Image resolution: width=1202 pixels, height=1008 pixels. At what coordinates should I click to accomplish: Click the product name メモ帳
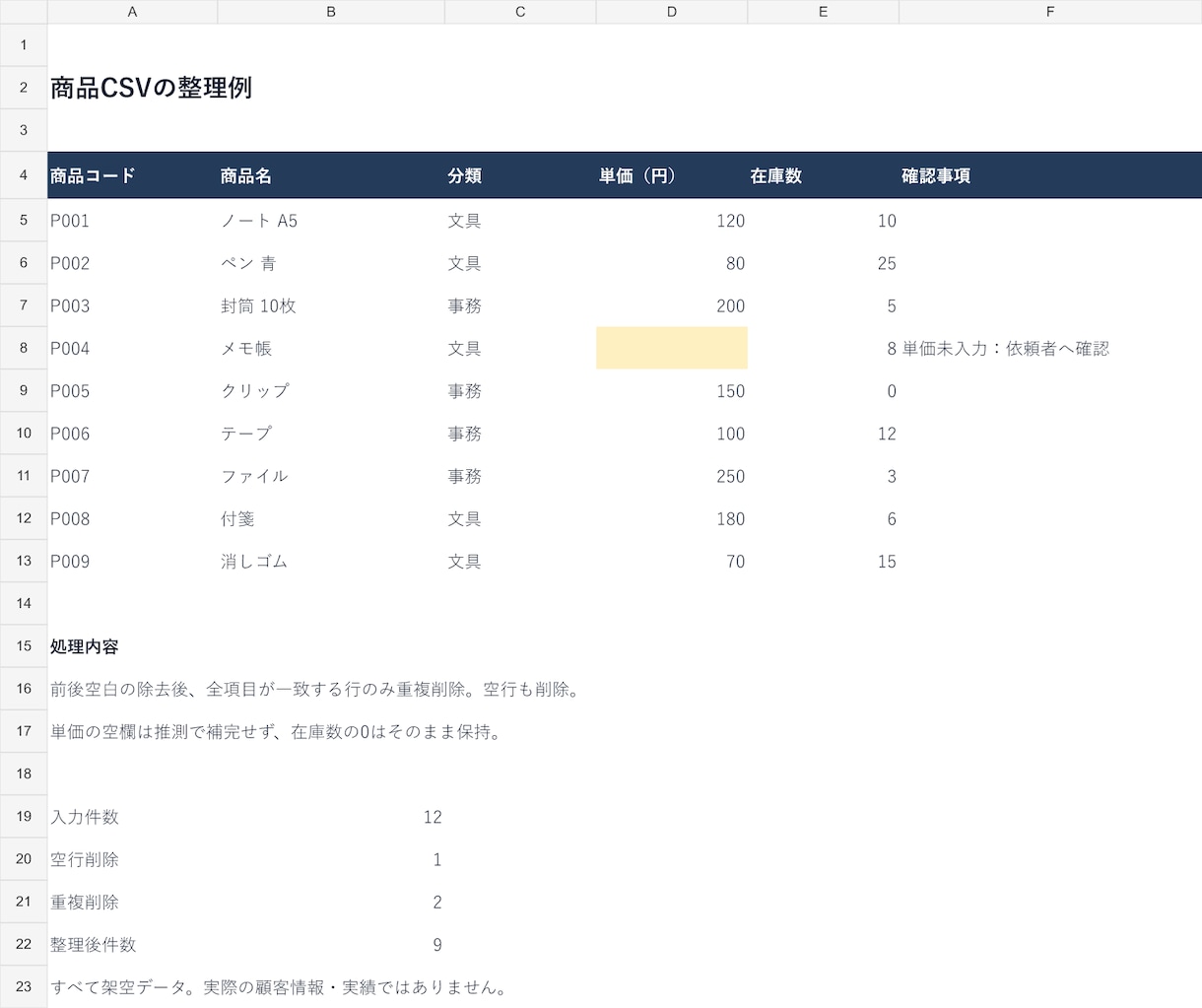click(x=246, y=348)
